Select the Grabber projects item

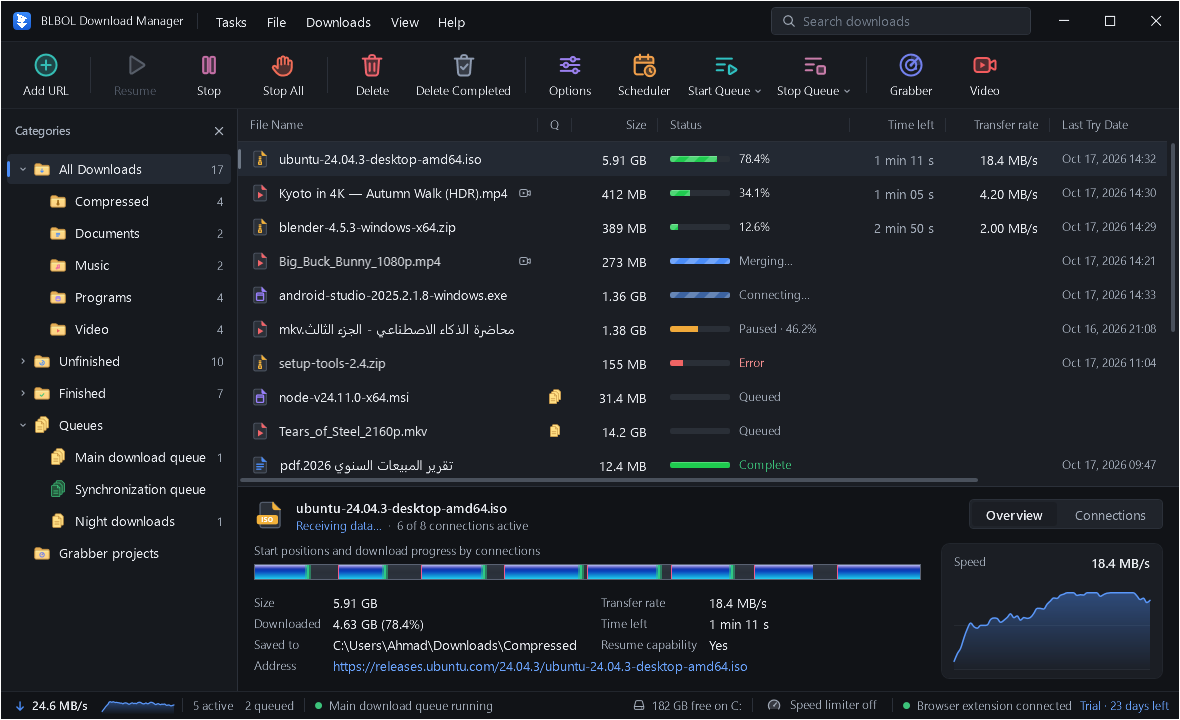click(119, 554)
